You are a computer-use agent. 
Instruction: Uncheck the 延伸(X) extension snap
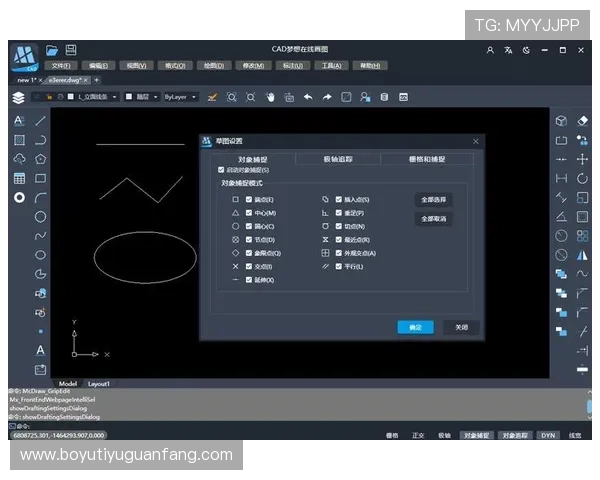click(249, 280)
